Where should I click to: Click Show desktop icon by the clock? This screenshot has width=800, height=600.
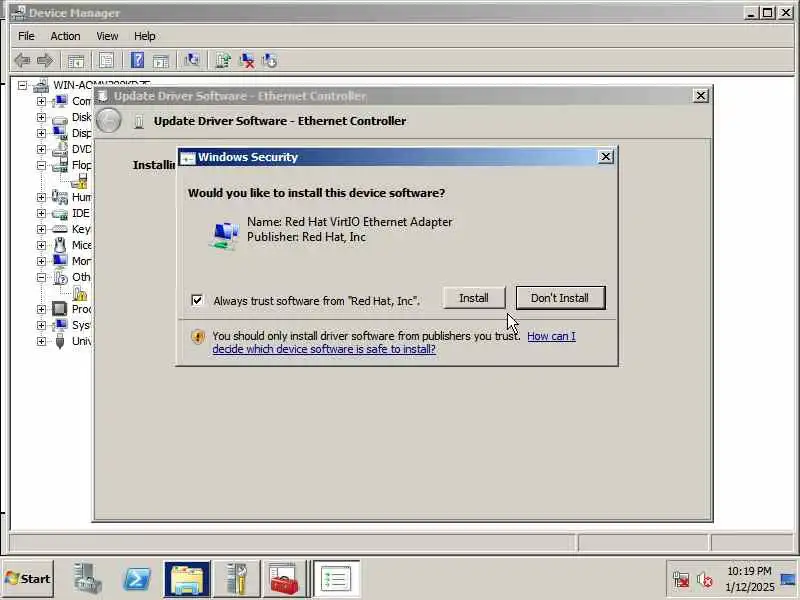point(788,580)
